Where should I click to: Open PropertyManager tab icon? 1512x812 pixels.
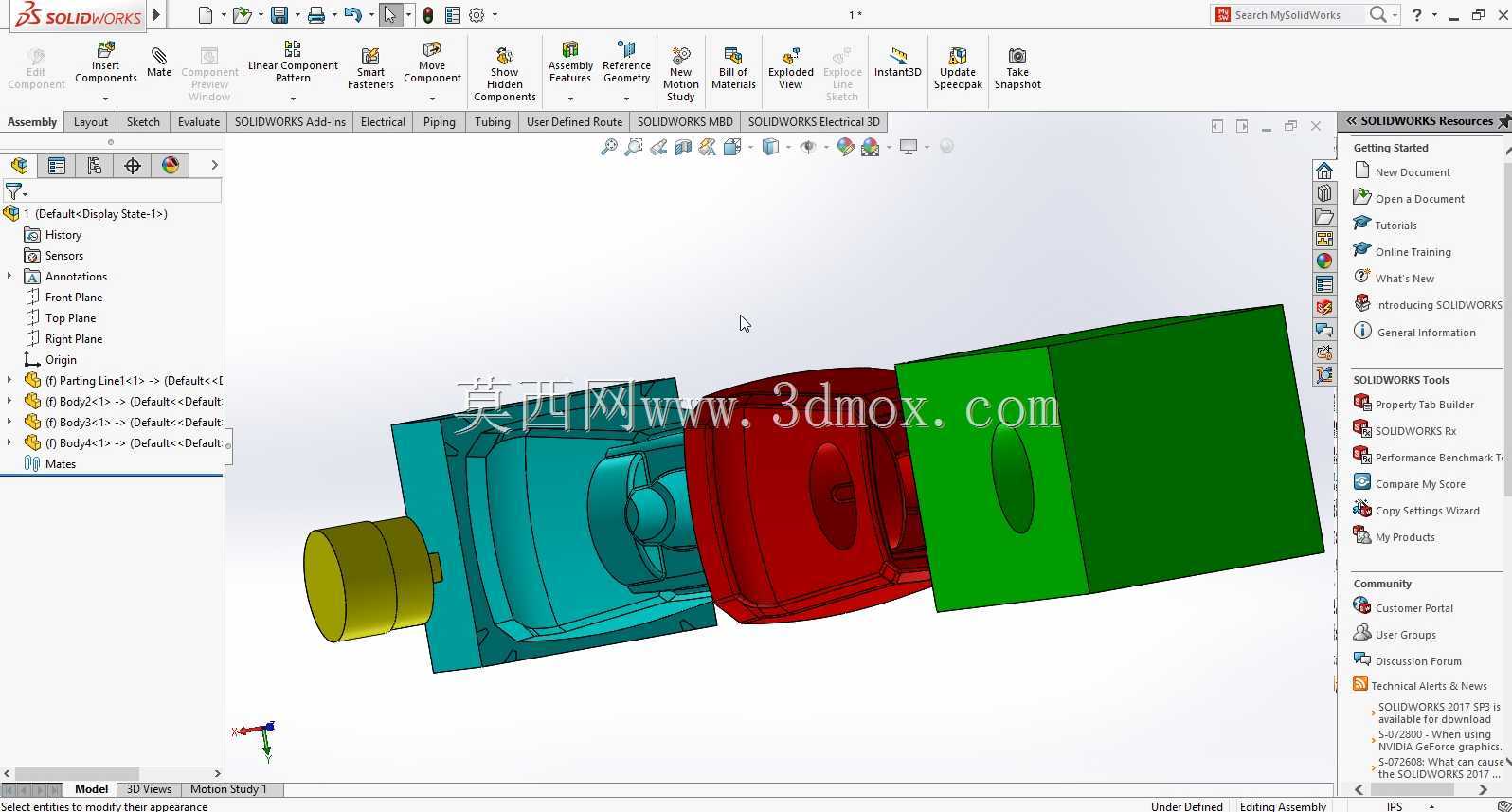pos(57,166)
